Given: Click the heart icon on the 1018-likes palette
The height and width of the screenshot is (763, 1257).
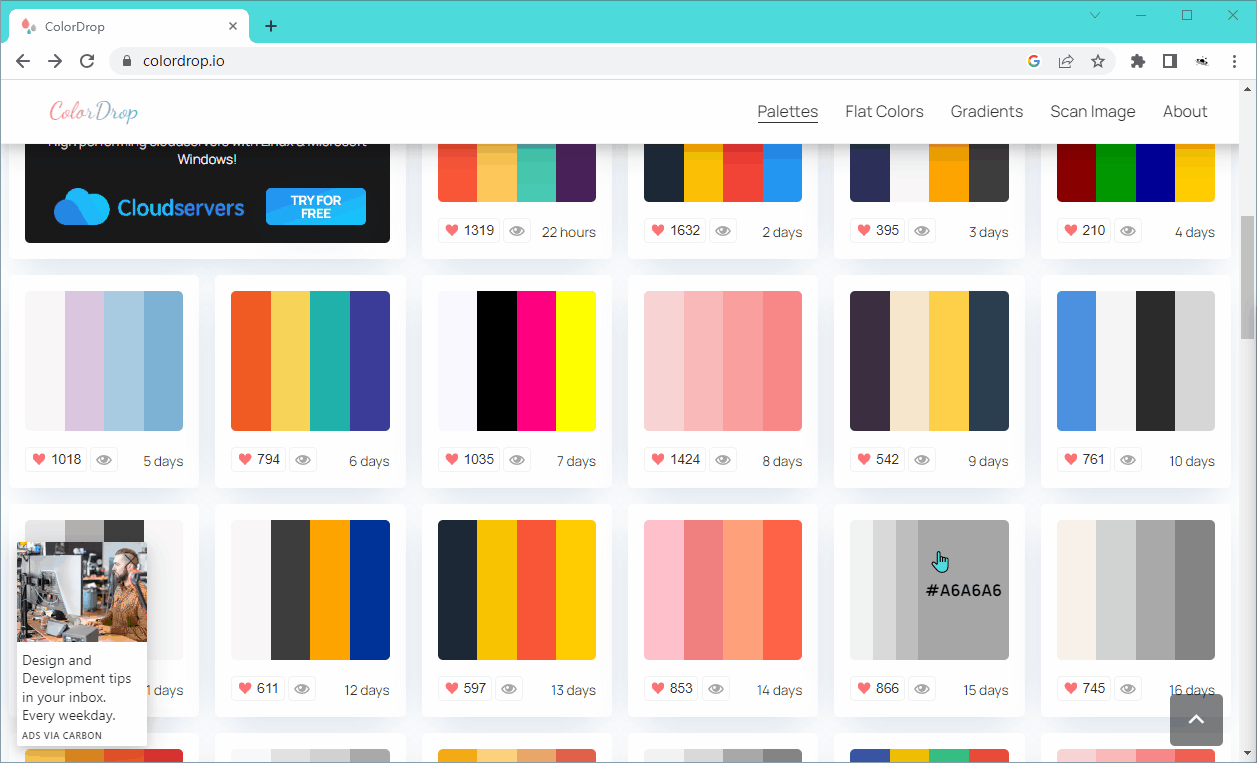Looking at the screenshot, I should point(40,459).
